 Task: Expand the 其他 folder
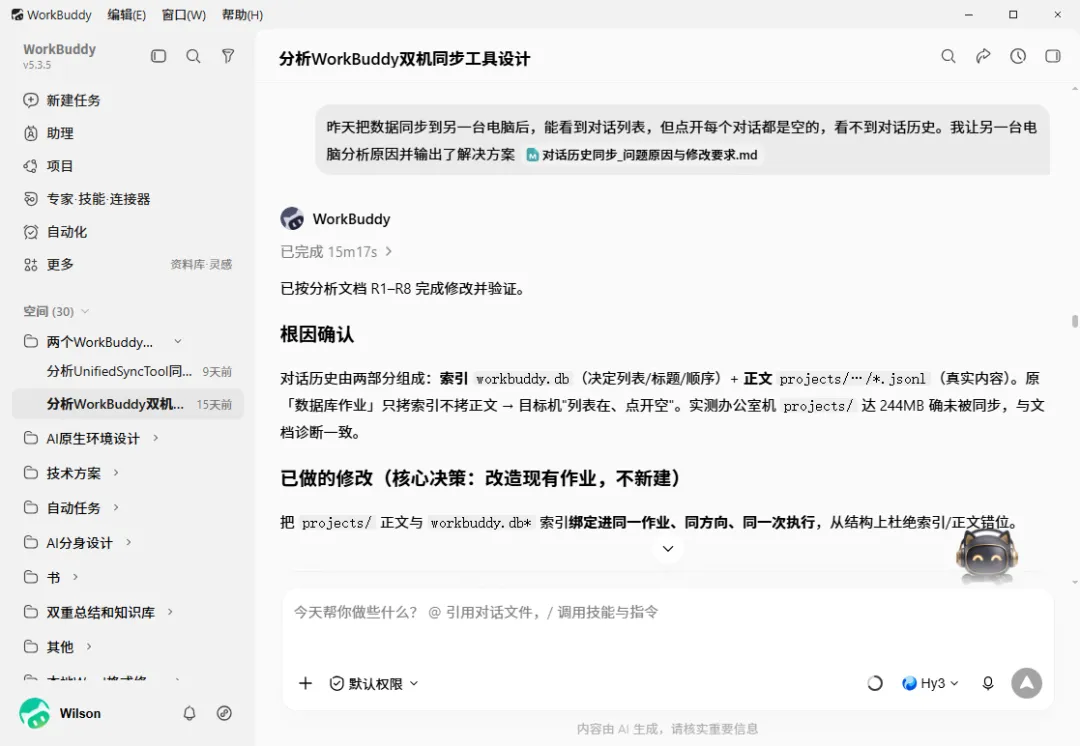pos(89,647)
